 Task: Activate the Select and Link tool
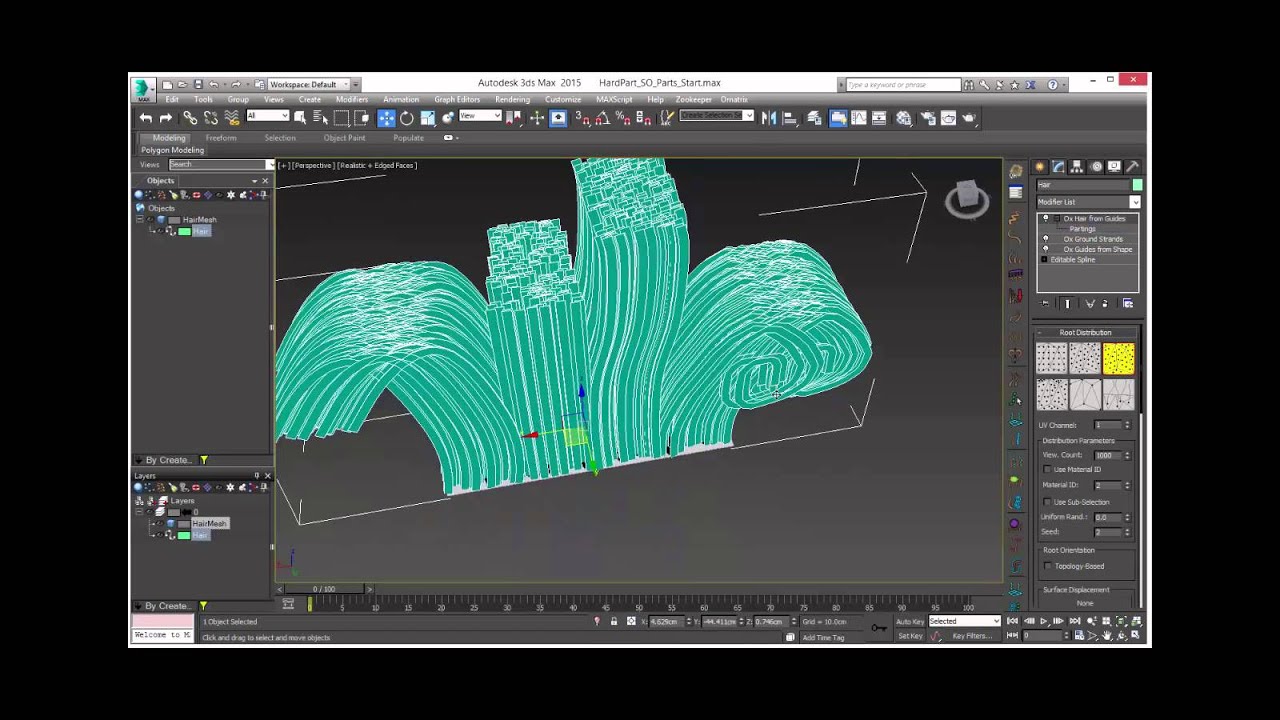pyautogui.click(x=190, y=118)
